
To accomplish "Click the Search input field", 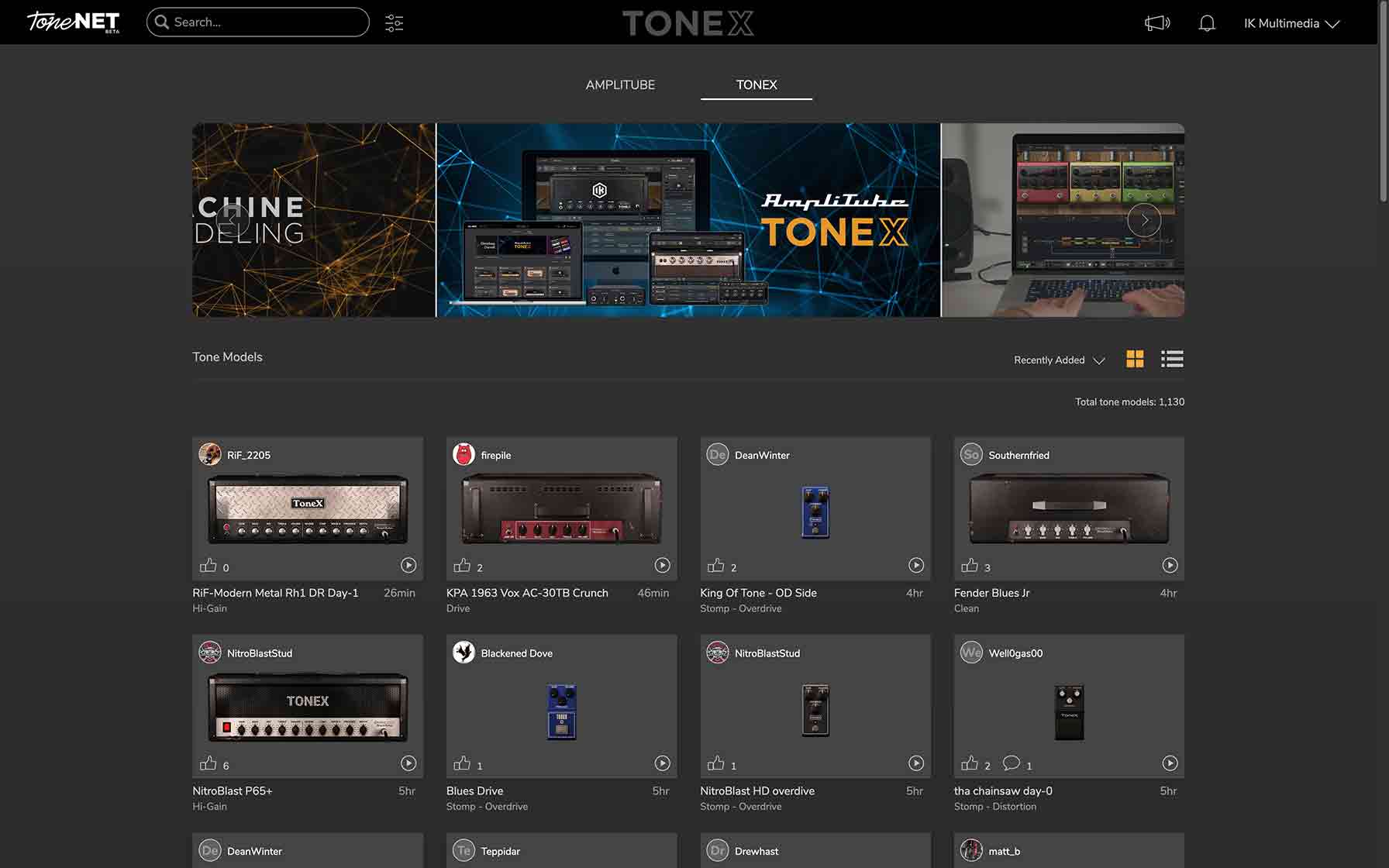I will pyautogui.click(x=258, y=22).
